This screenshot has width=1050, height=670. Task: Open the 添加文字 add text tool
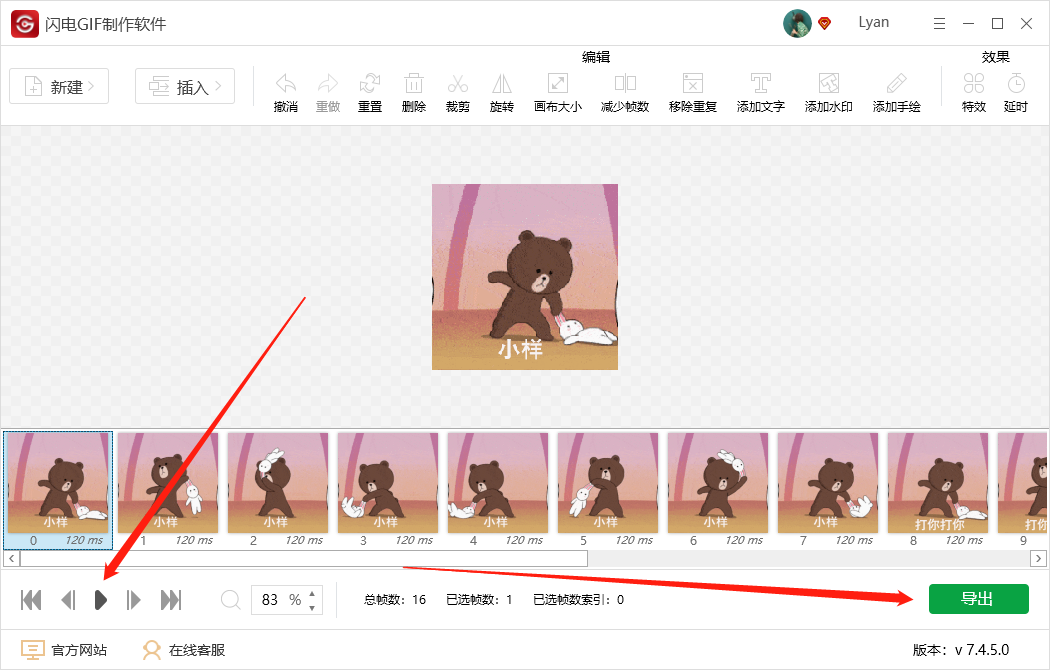(761, 84)
